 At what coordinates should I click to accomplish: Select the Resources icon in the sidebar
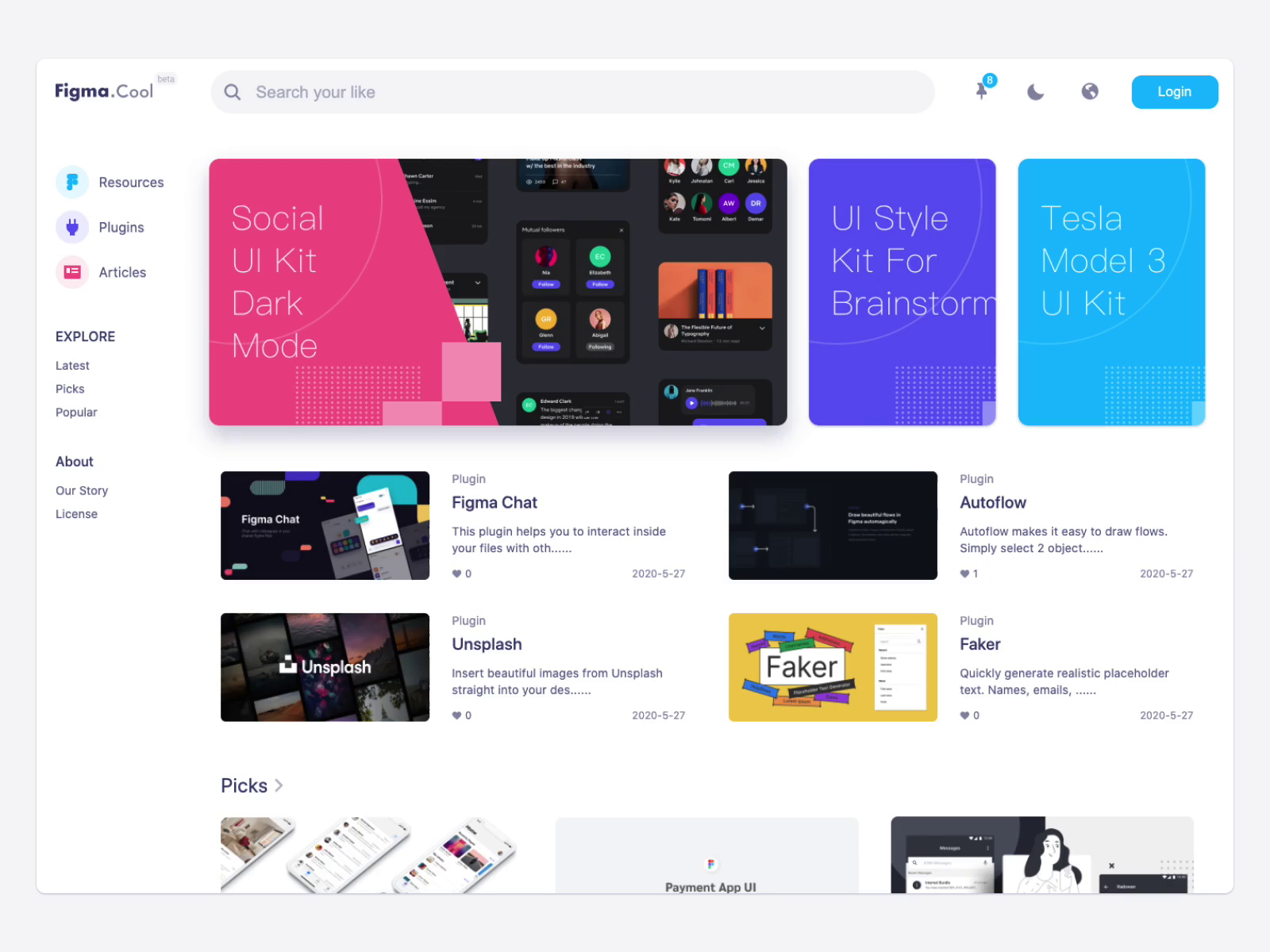[x=71, y=182]
